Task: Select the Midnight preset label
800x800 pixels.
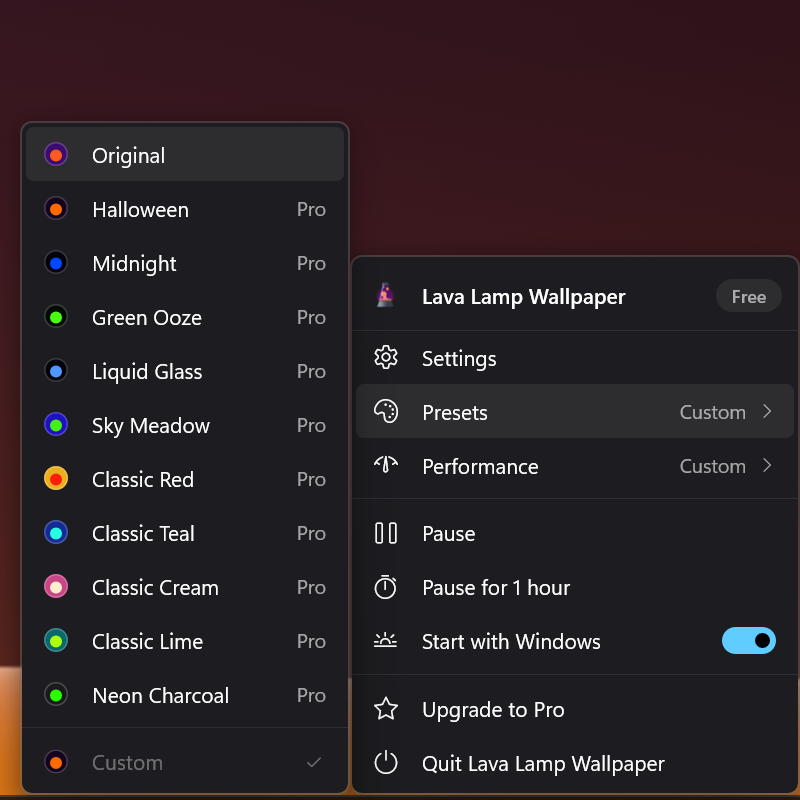Action: click(x=135, y=264)
